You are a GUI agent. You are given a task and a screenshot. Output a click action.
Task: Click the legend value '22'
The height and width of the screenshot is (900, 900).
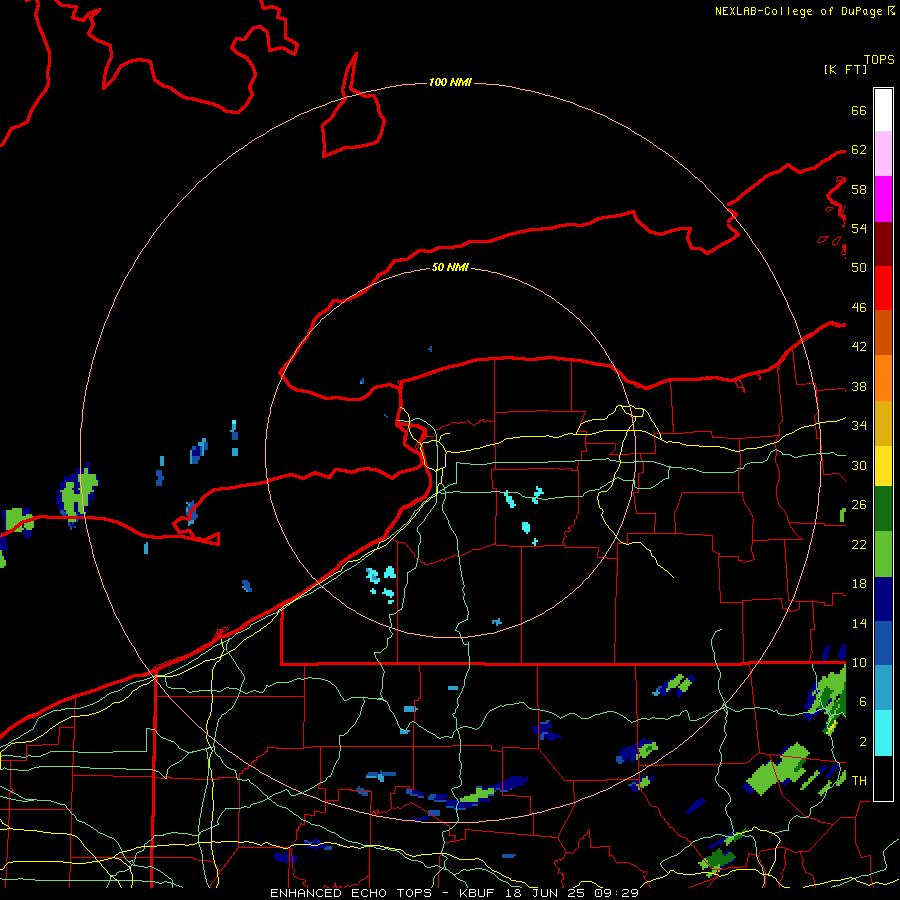pyautogui.click(x=859, y=544)
